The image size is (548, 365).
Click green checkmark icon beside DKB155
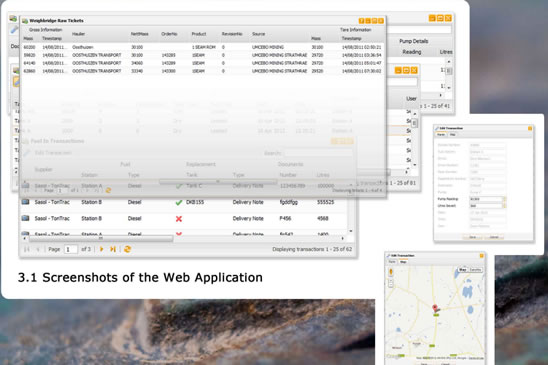click(179, 202)
